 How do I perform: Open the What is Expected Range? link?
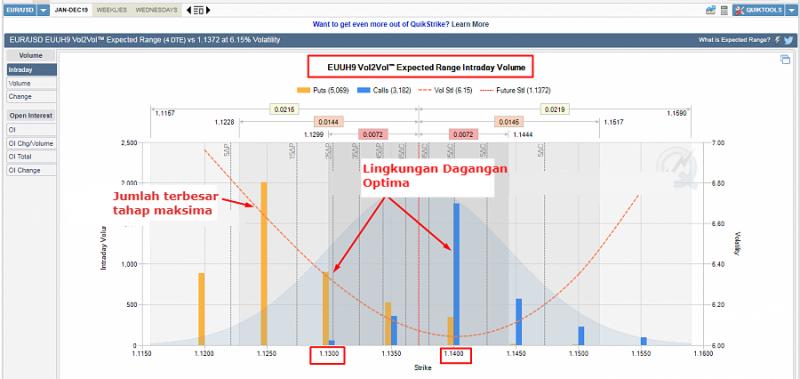pos(735,40)
